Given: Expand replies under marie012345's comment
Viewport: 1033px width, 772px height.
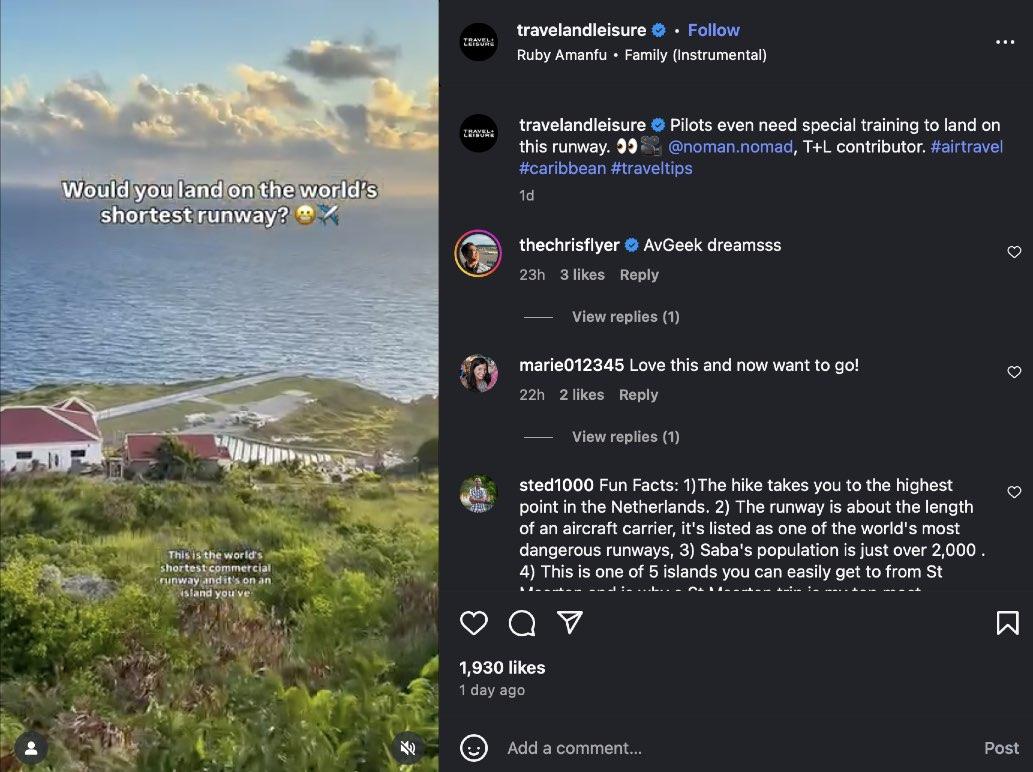Looking at the screenshot, I should coord(625,437).
